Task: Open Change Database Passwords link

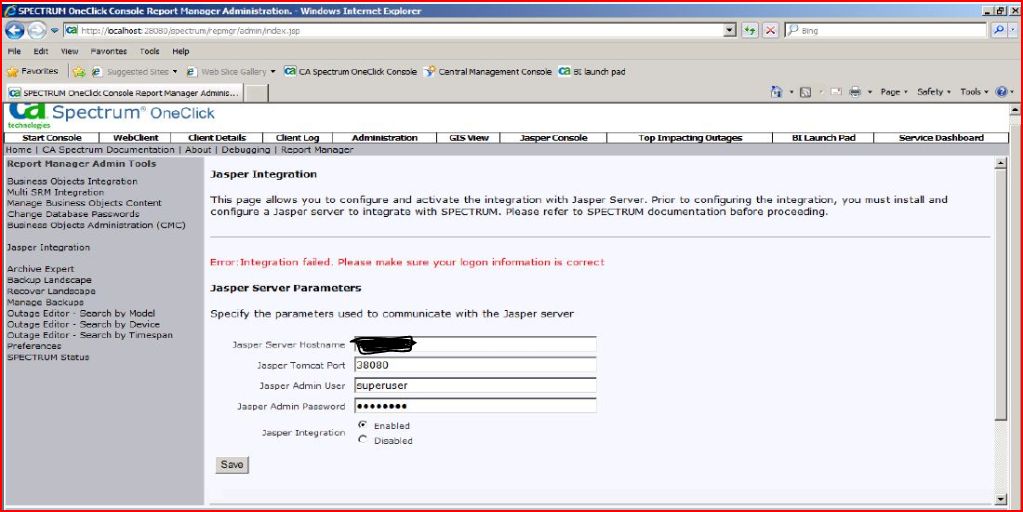Action: [x=73, y=214]
